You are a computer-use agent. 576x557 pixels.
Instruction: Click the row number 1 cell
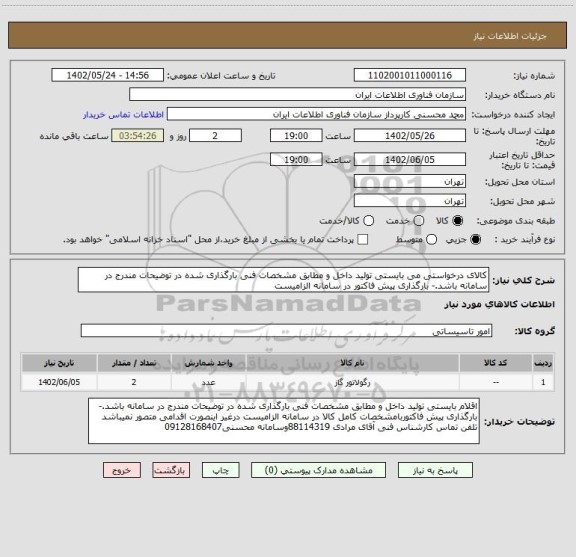[x=543, y=382]
